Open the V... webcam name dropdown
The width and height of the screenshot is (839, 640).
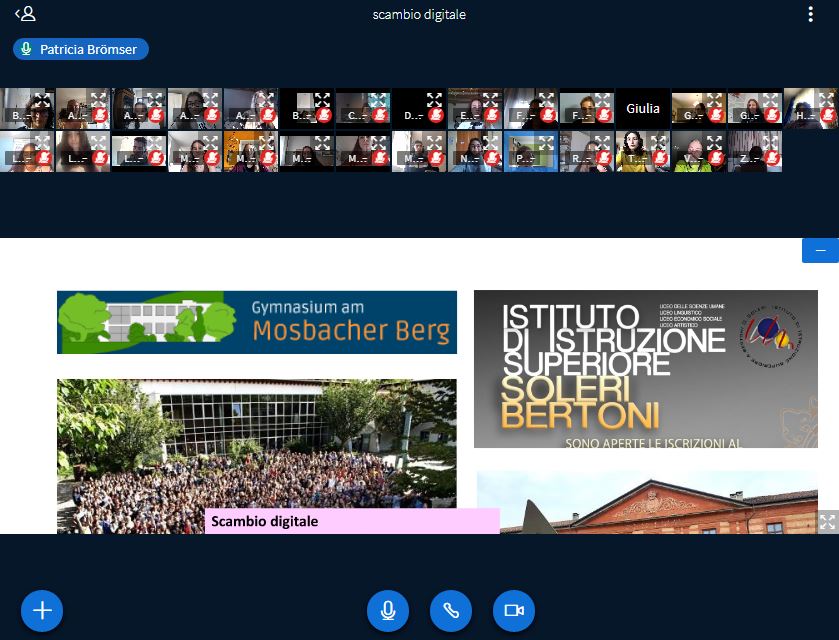692,158
